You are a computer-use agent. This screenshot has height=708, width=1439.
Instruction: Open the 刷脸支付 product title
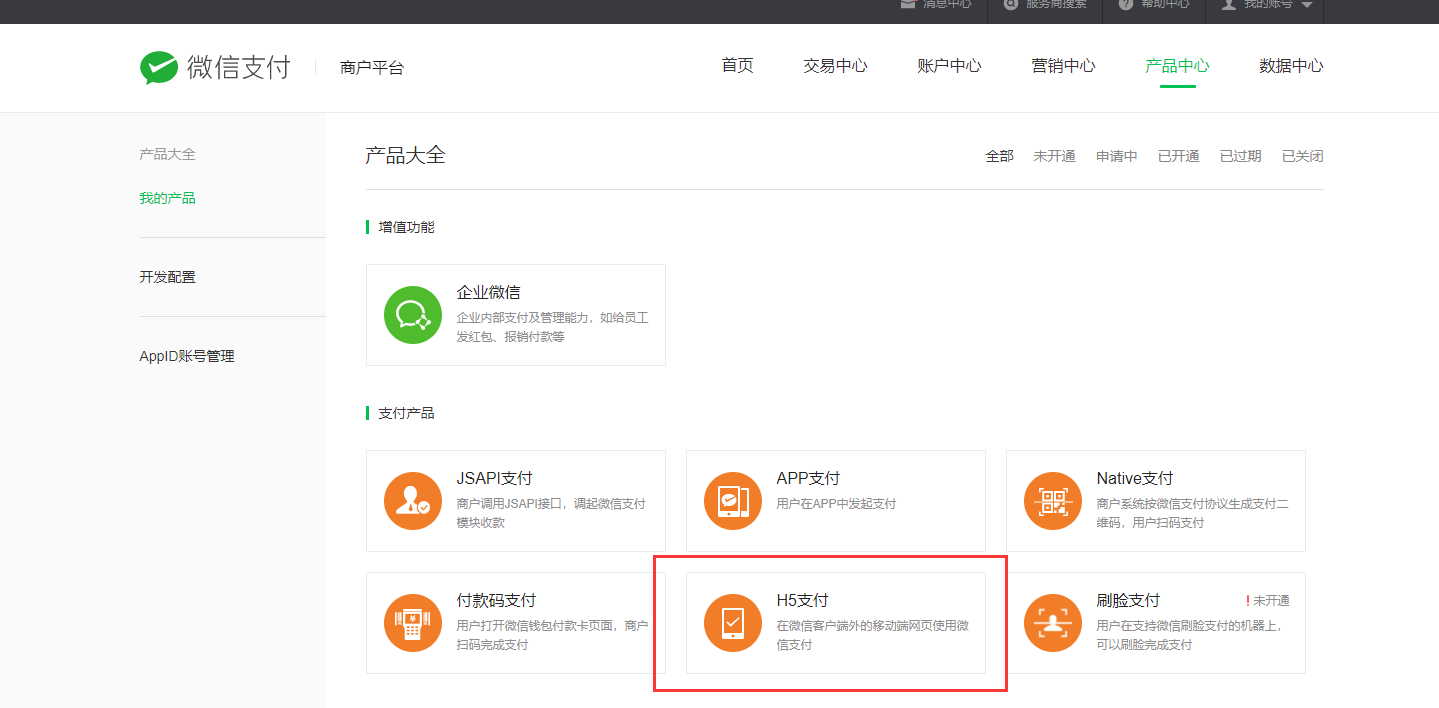pos(1128,601)
